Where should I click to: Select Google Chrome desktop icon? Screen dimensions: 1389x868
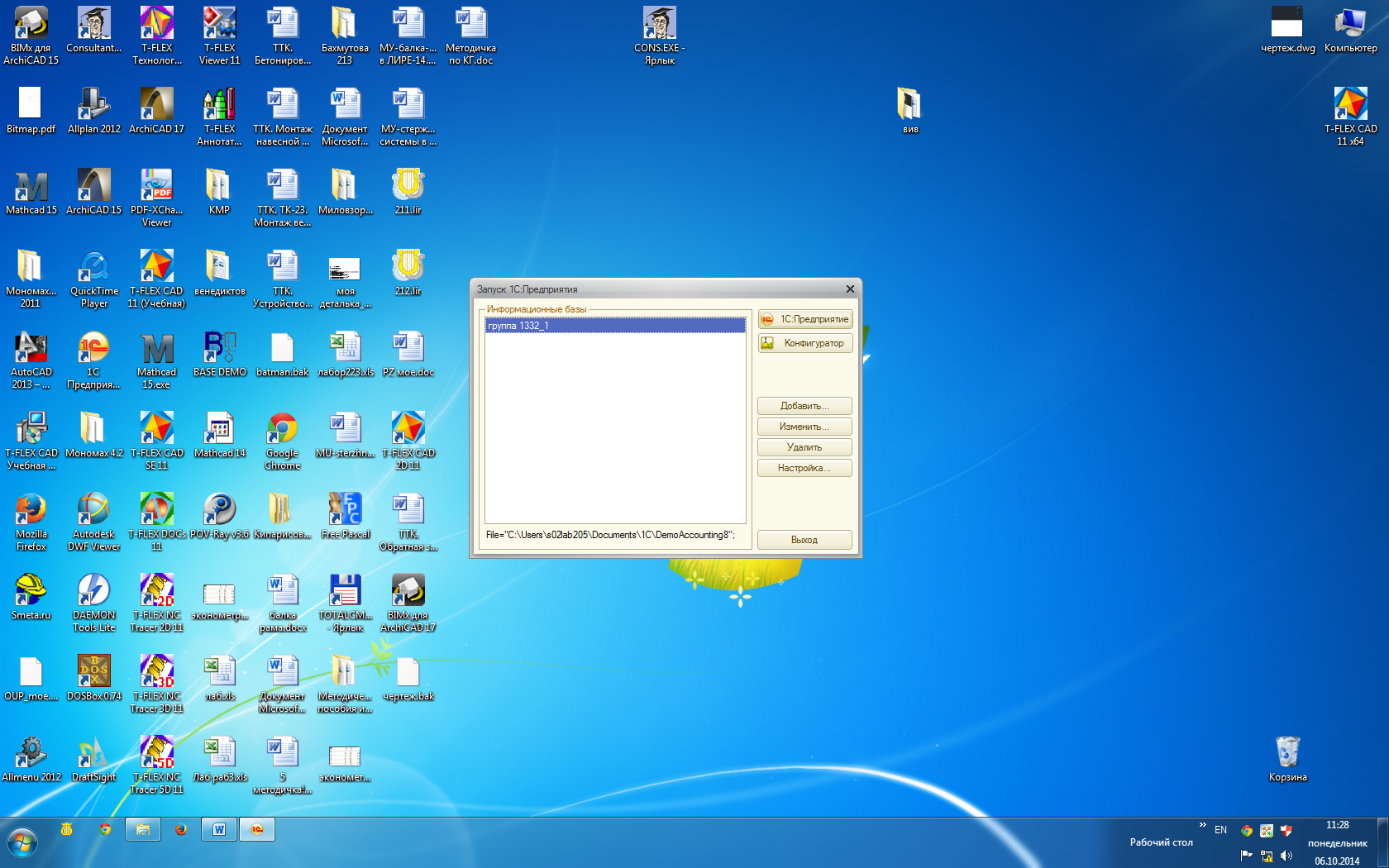tap(282, 441)
